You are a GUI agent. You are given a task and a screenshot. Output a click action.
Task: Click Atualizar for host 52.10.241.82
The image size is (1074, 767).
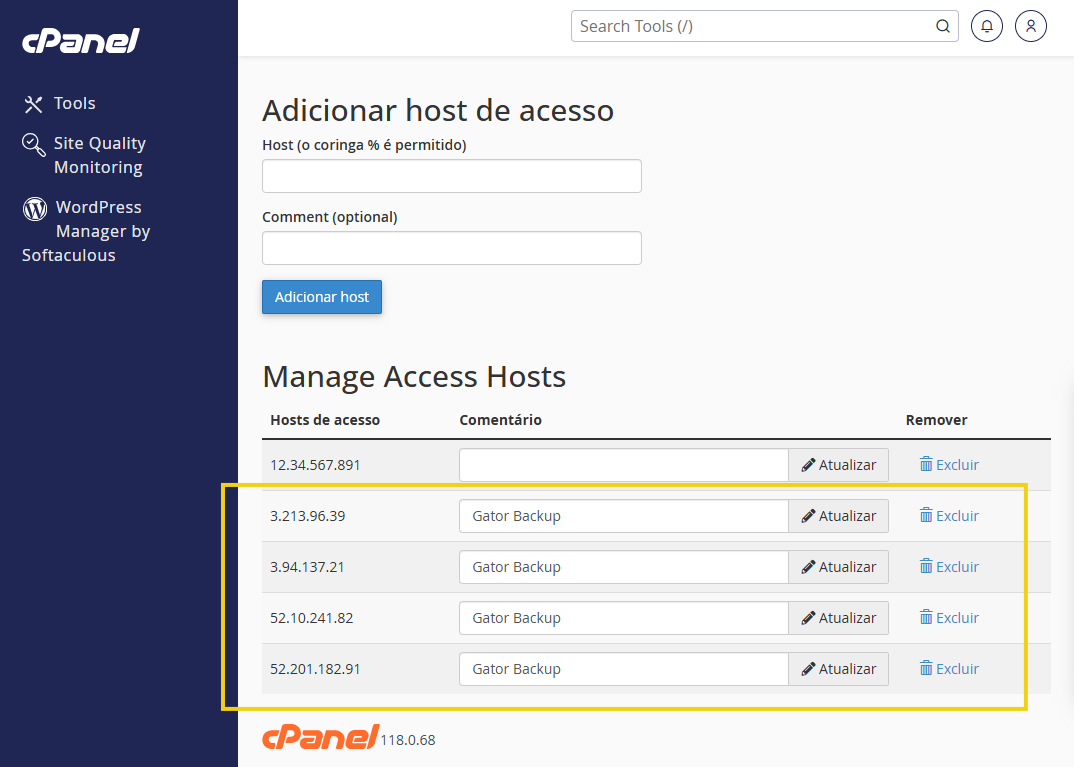(838, 618)
